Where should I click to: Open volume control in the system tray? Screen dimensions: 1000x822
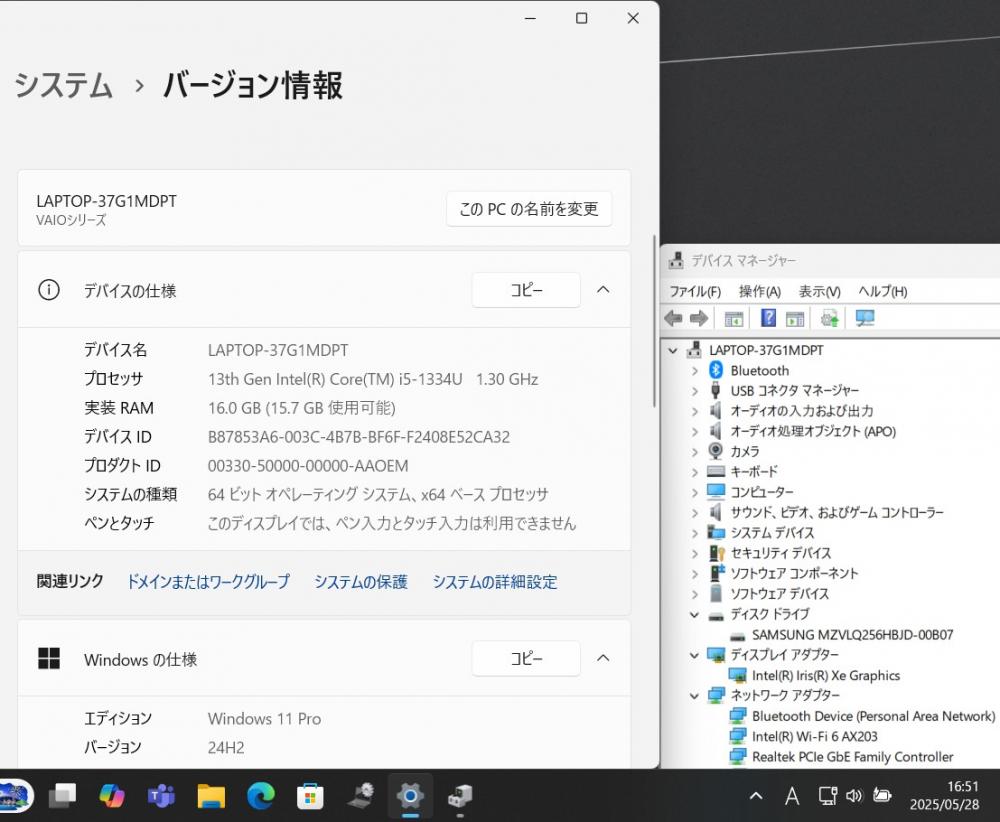coord(854,795)
